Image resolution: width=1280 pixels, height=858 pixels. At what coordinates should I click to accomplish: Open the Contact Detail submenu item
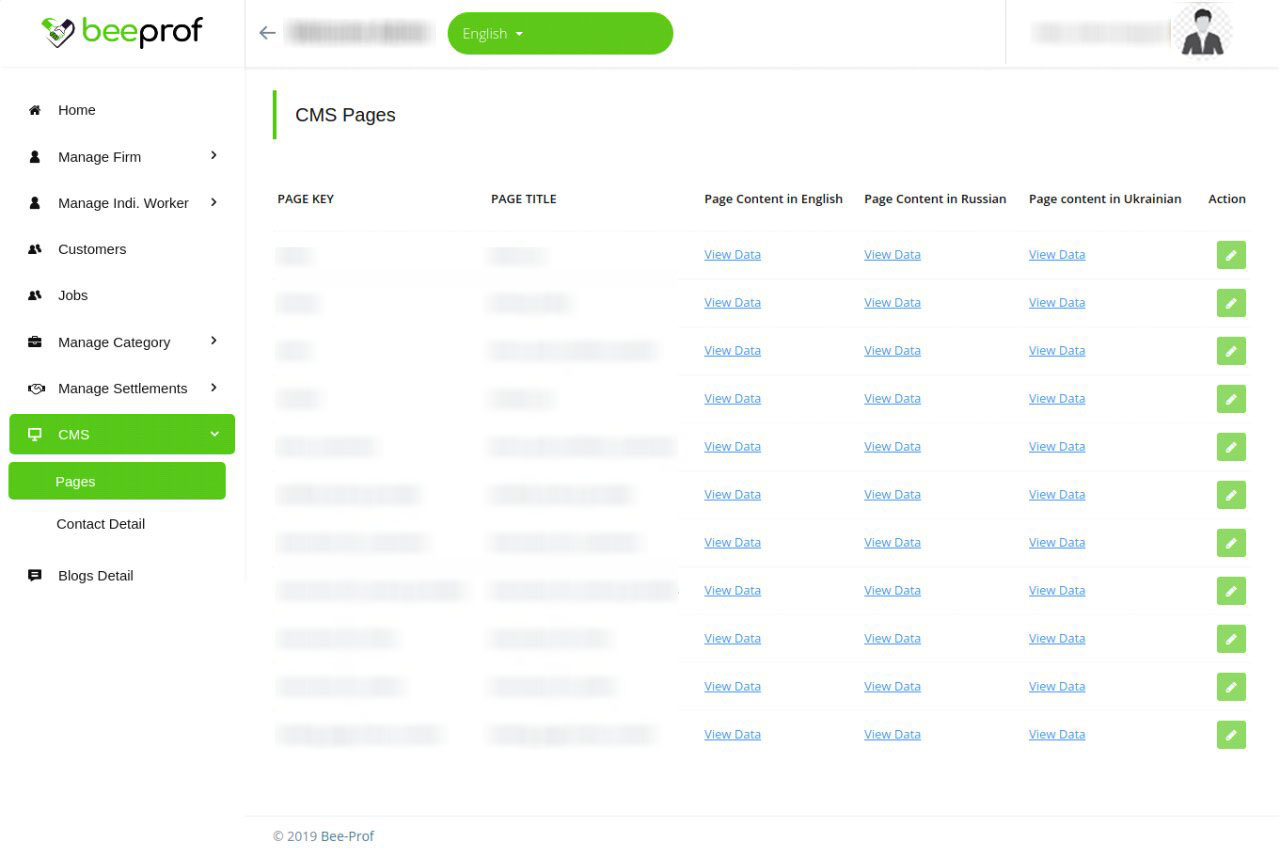[101, 524]
